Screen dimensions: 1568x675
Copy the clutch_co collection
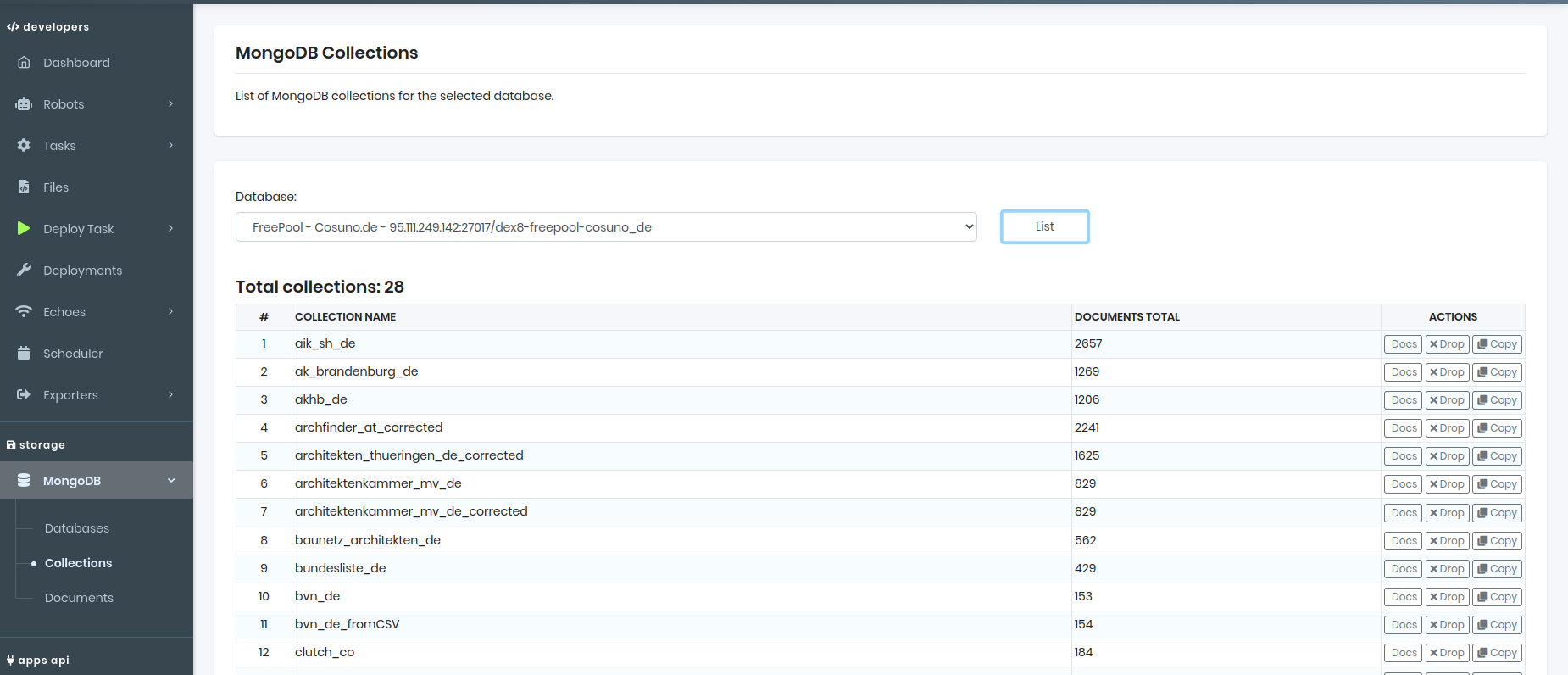pos(1497,653)
